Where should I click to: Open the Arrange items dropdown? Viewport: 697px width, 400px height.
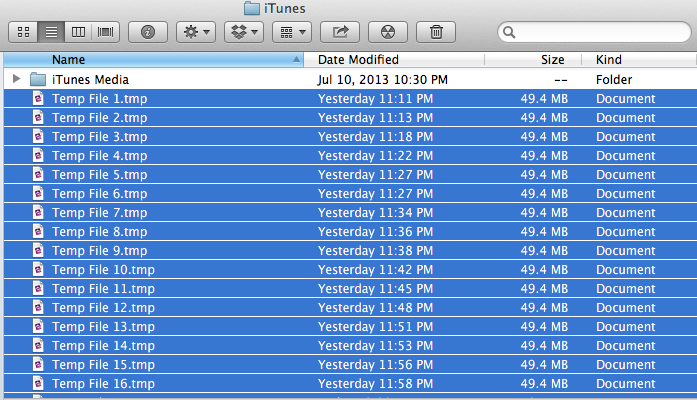pos(292,32)
